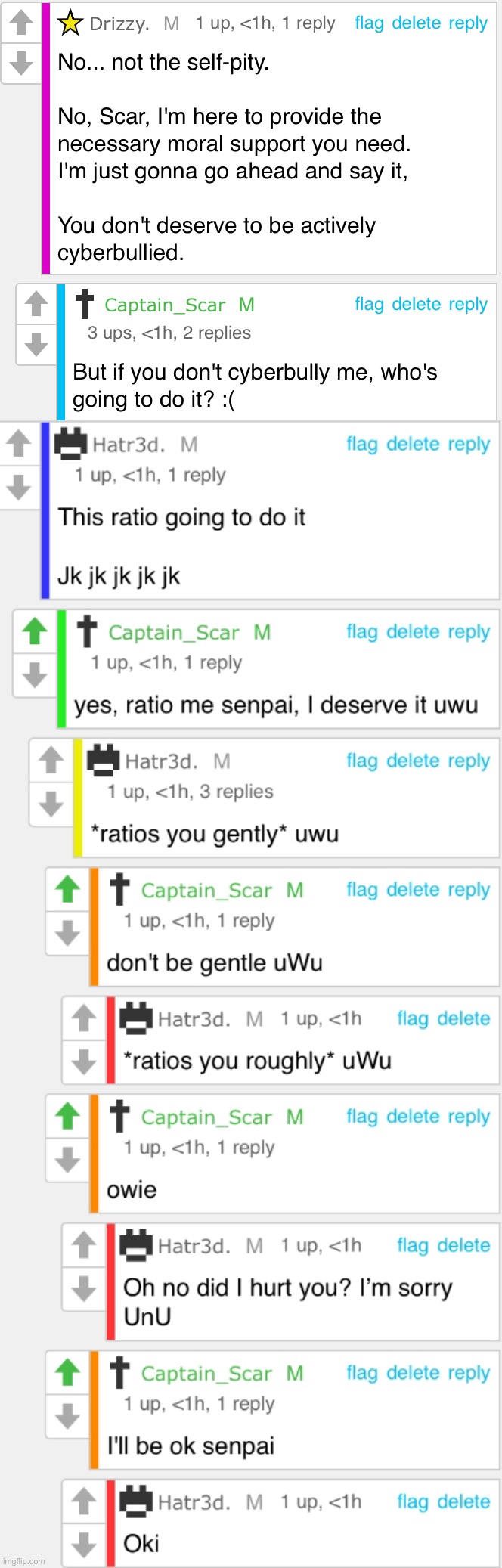Downvote Drizzy's moral support comment

(21, 63)
